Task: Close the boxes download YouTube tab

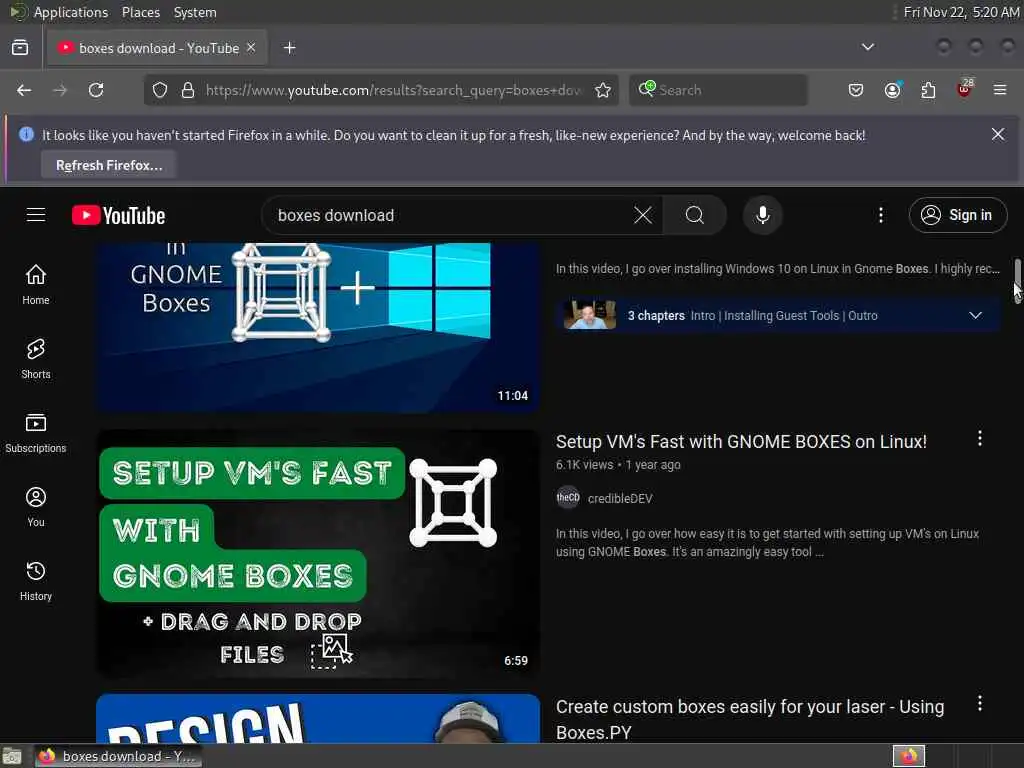Action: click(251, 48)
